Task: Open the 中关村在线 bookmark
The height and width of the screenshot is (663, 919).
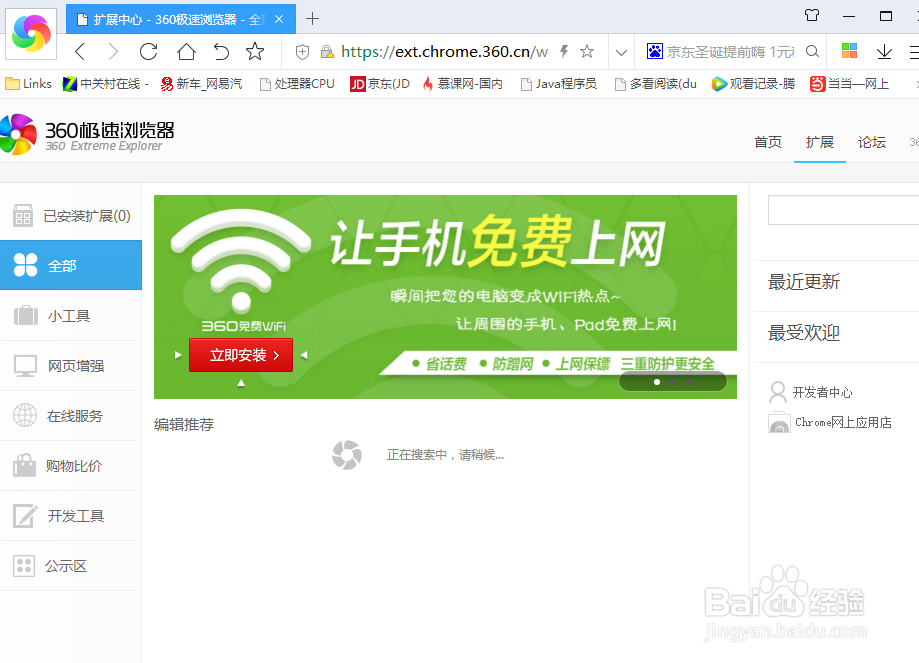Action: coord(106,84)
